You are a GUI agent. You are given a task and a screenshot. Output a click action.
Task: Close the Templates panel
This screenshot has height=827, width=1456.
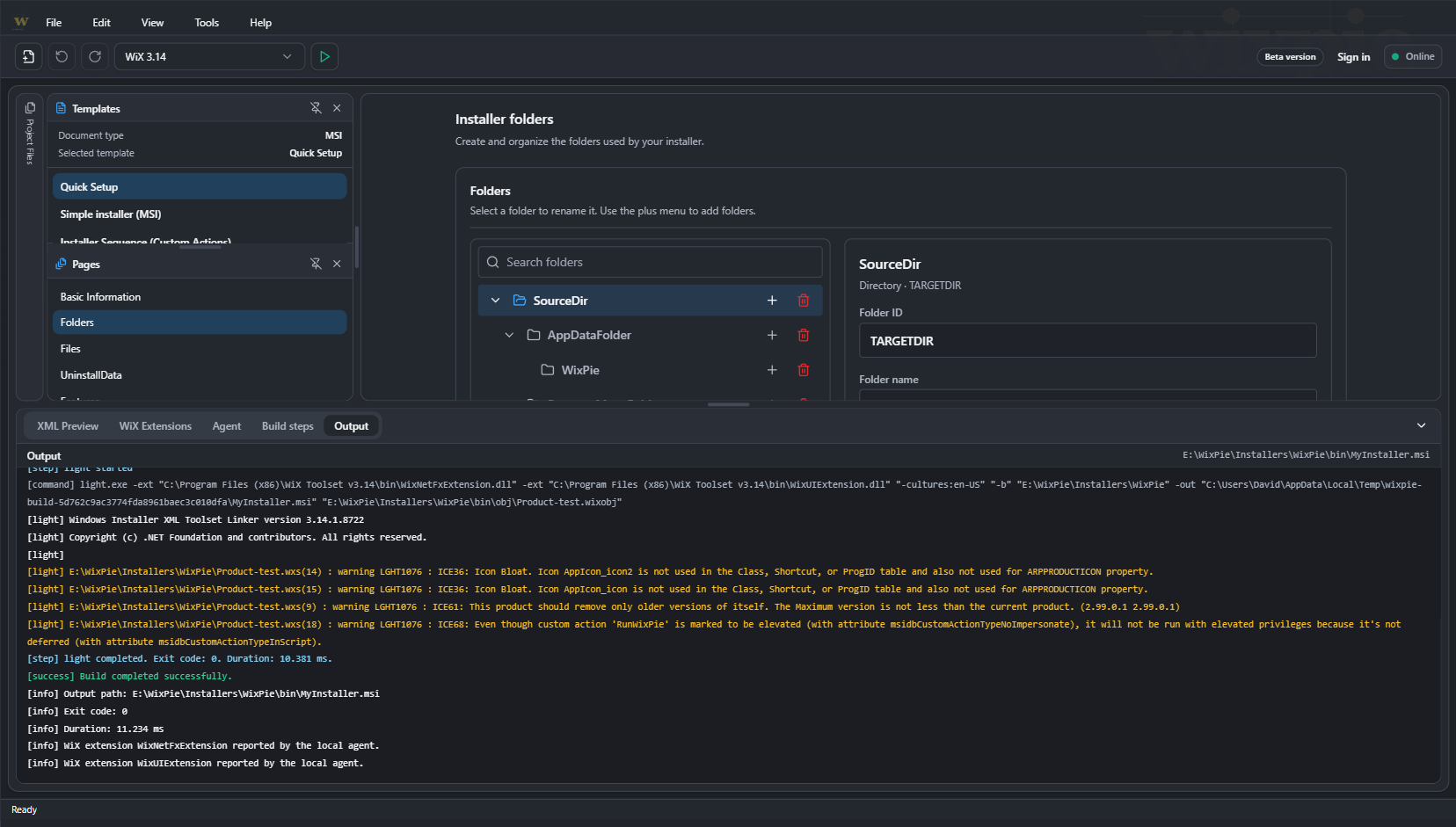[337, 108]
